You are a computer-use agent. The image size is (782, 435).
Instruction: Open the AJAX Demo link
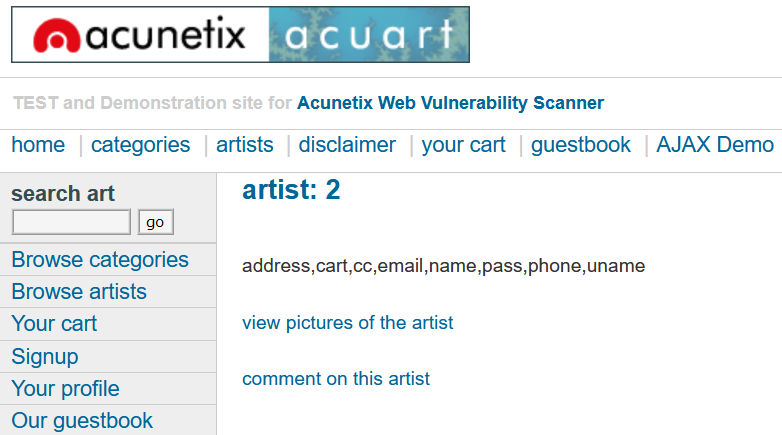(x=715, y=145)
